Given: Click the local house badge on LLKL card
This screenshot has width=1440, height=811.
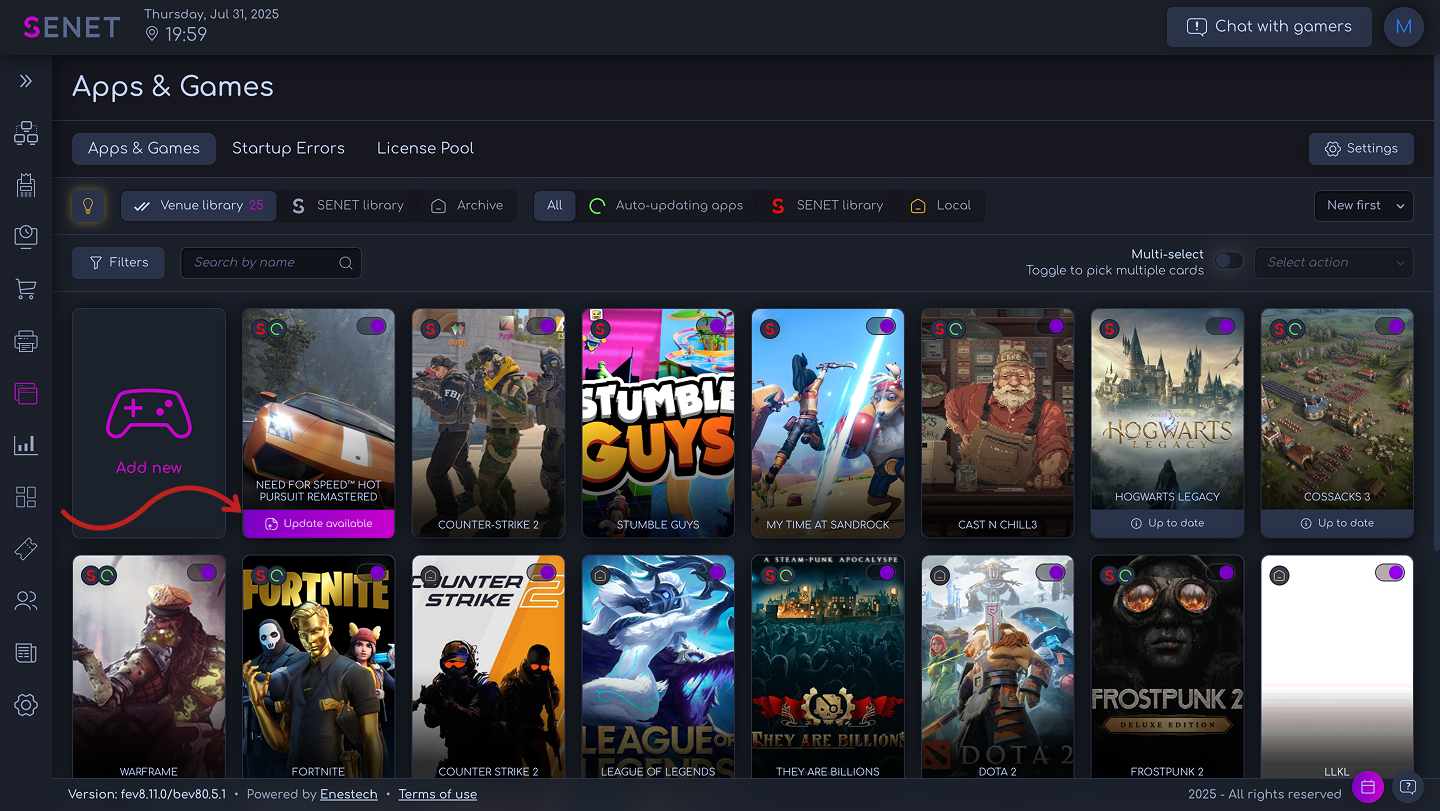Looking at the screenshot, I should point(1279,575).
